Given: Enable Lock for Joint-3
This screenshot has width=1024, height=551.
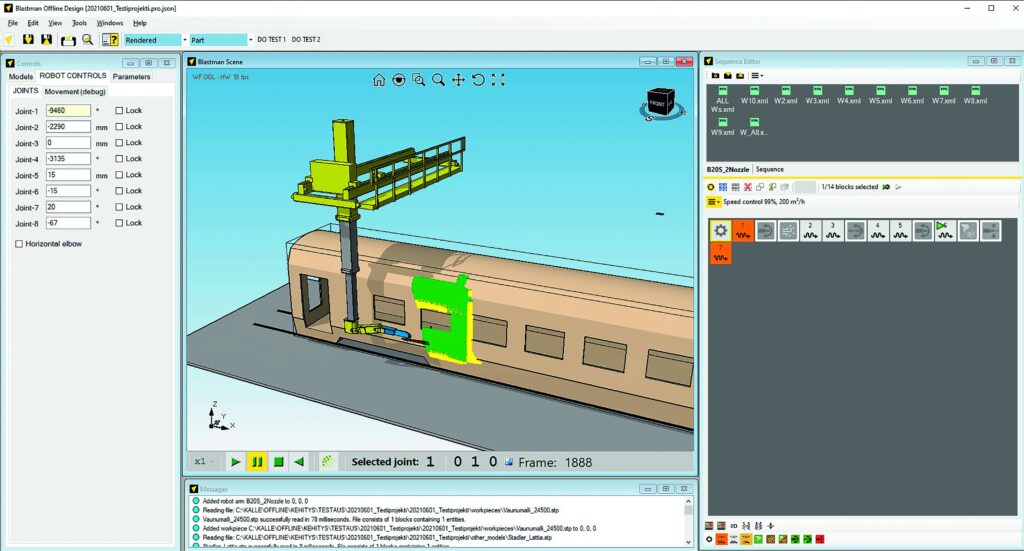Looking at the screenshot, I should (x=119, y=142).
